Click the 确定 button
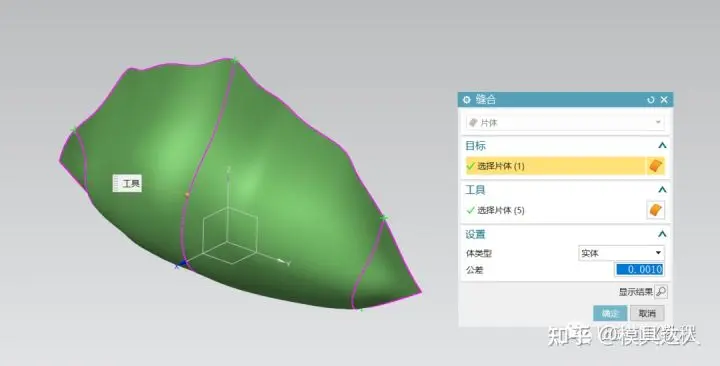The image size is (720, 366). (x=610, y=314)
